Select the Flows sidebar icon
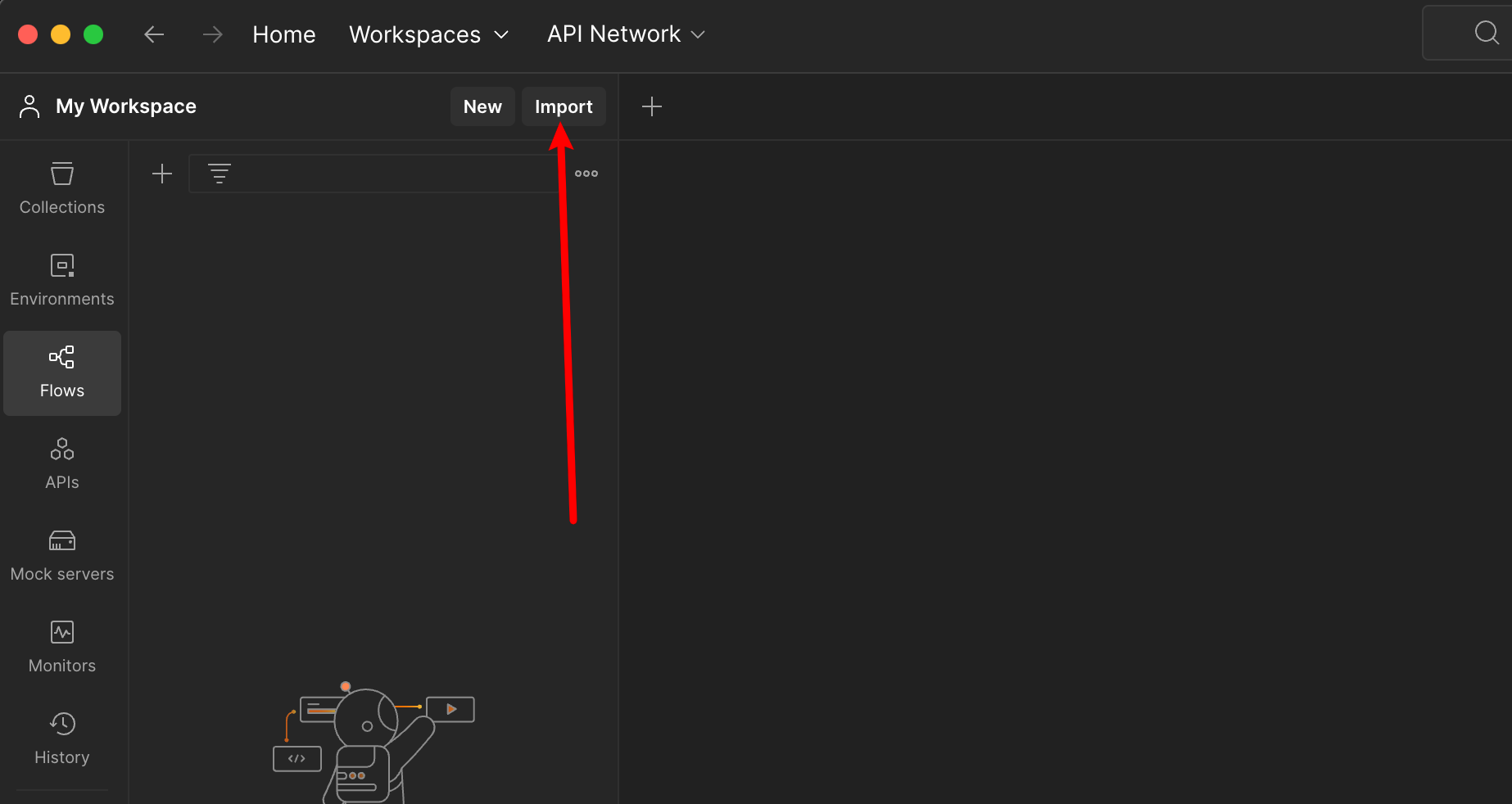 tap(61, 373)
